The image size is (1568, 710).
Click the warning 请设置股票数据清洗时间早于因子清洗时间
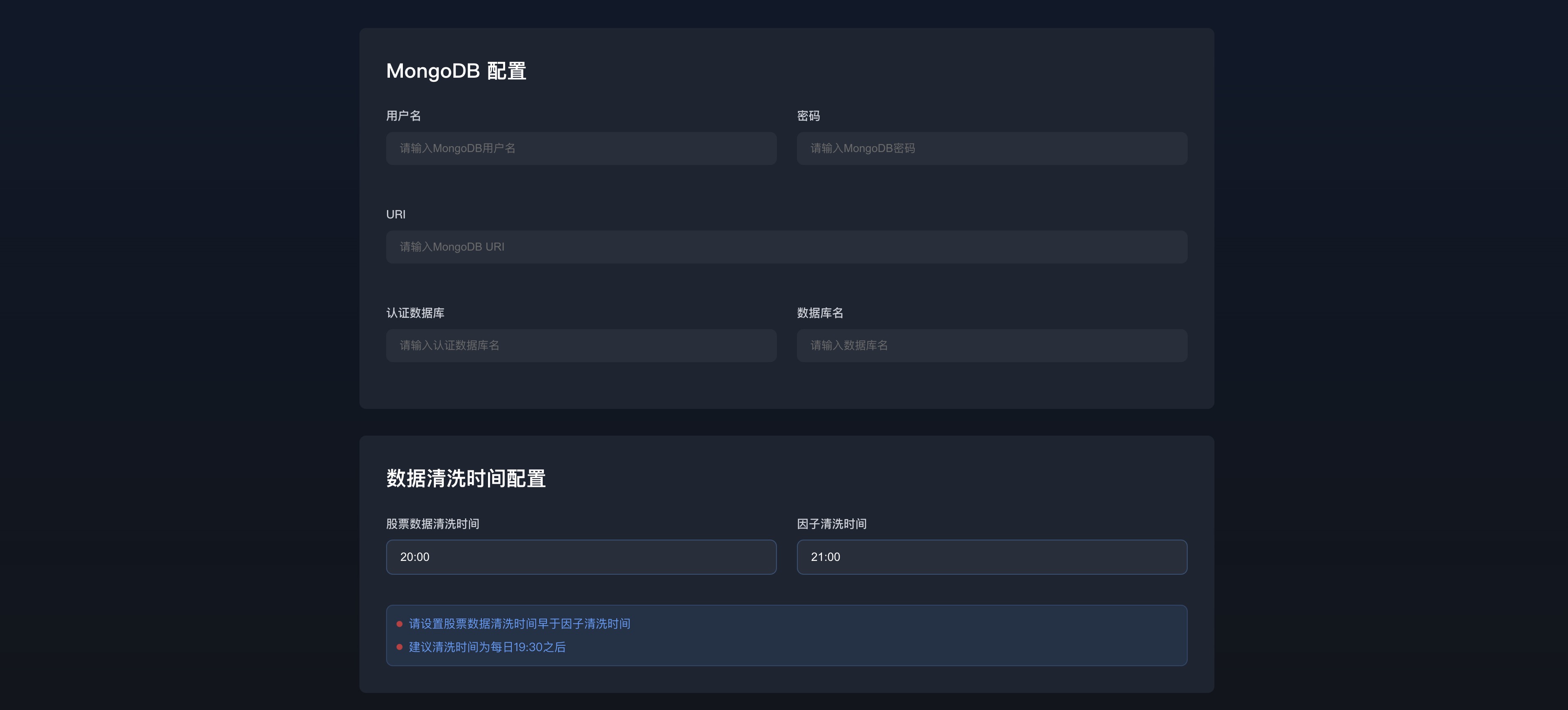[x=518, y=624]
